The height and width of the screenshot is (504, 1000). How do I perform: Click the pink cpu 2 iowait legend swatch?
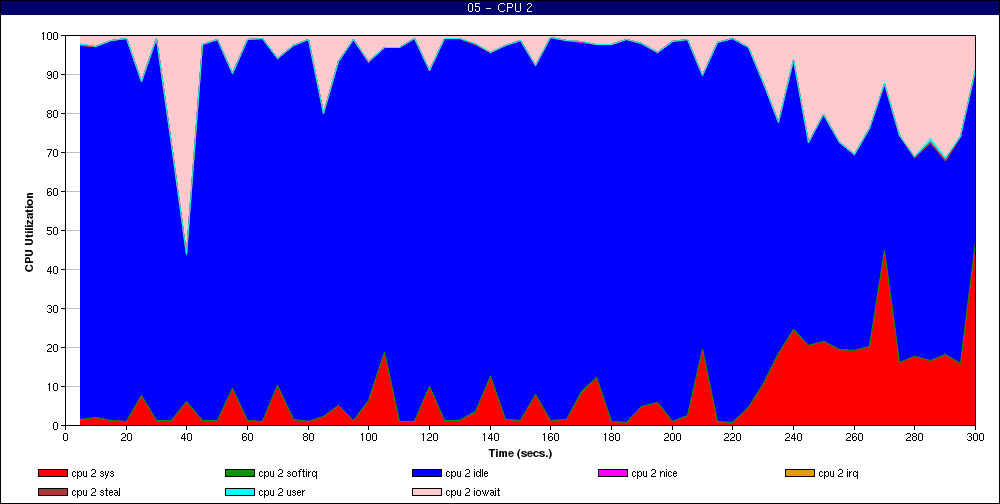[427, 493]
